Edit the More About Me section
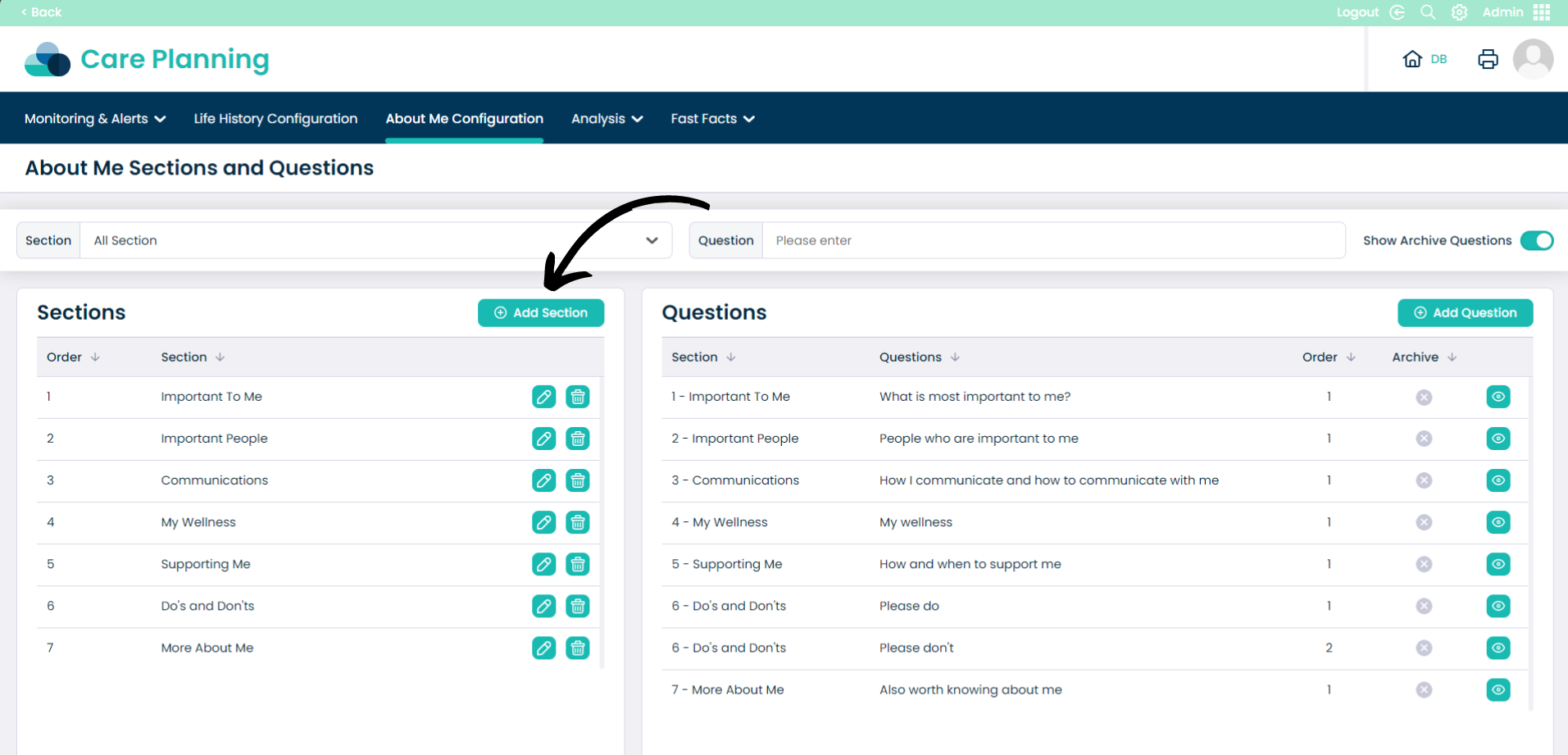 (543, 648)
